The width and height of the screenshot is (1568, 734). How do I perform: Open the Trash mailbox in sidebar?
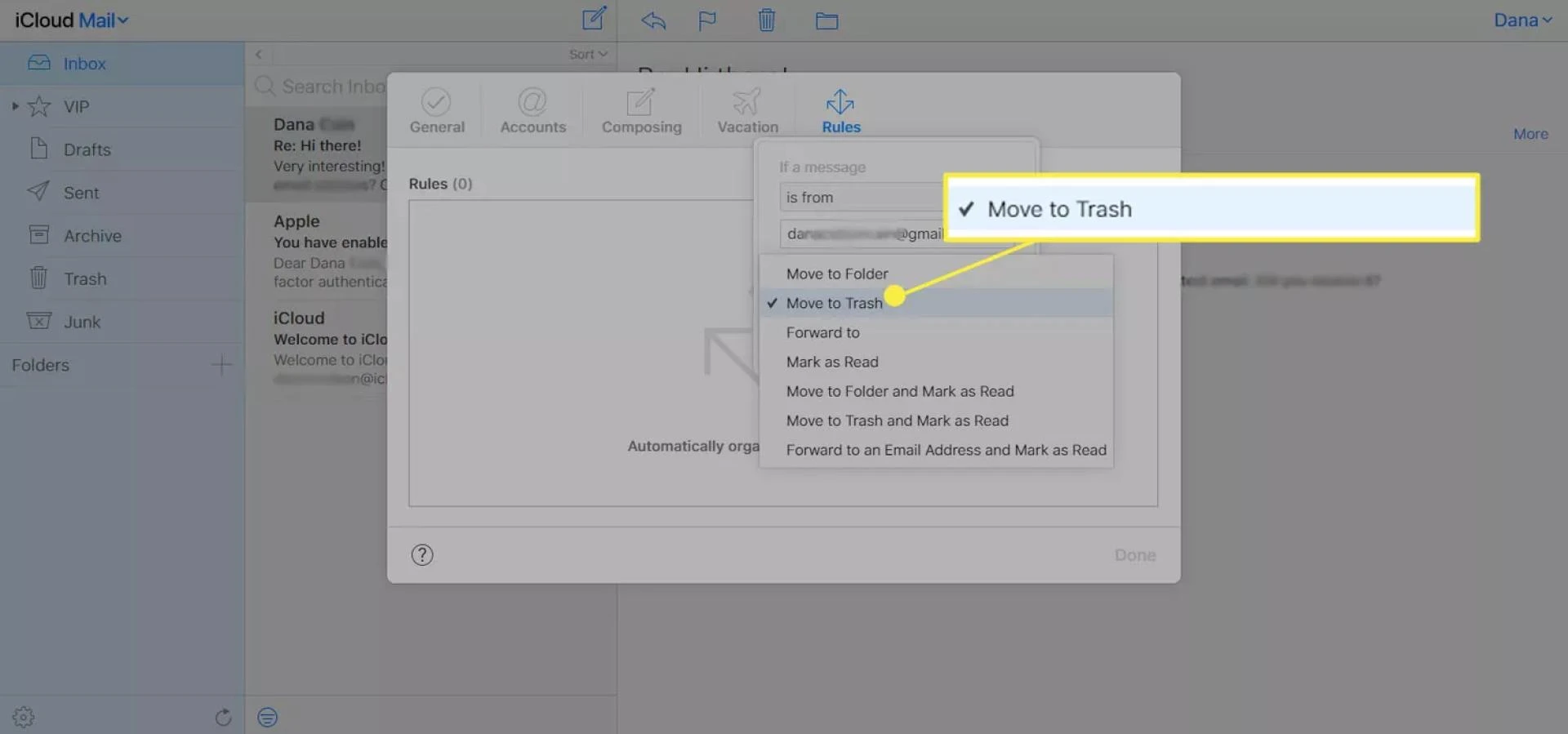(x=122, y=278)
